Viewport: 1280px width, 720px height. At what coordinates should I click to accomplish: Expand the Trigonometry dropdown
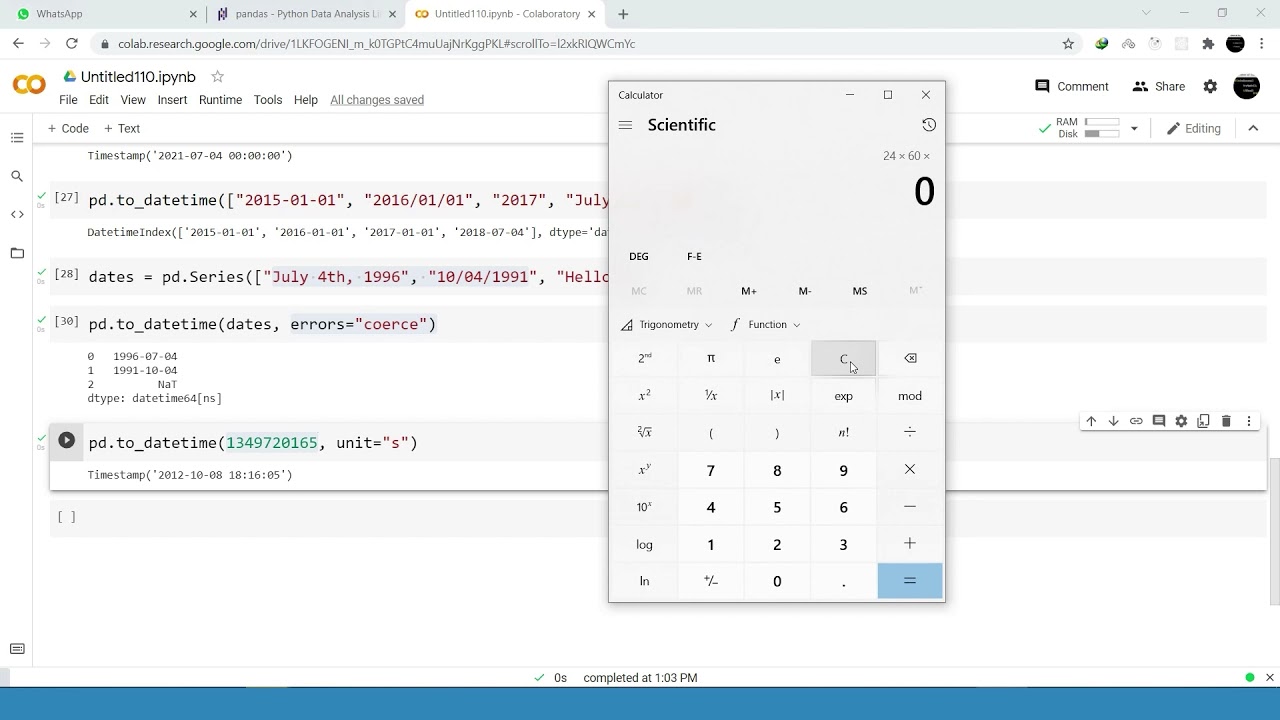click(667, 325)
